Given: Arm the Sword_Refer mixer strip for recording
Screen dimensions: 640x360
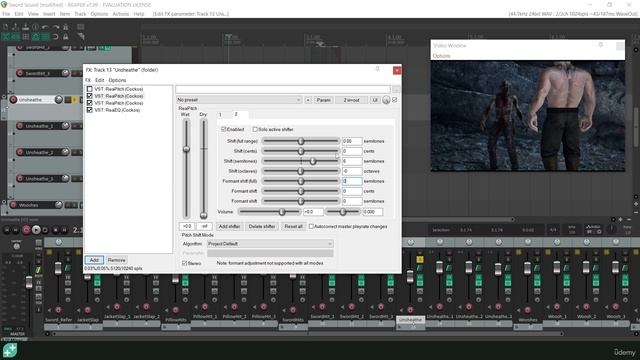Looking at the screenshot, I should (x=58, y=310).
